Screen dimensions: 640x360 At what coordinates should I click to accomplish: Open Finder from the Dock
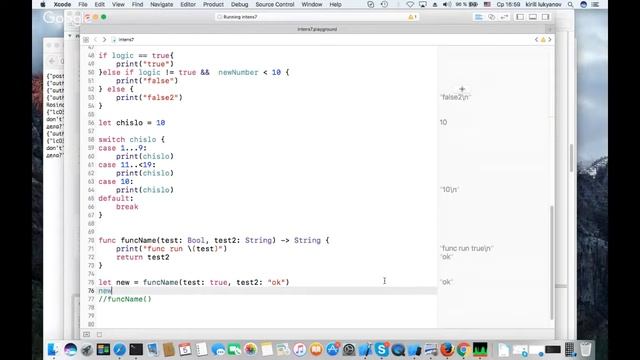pyautogui.click(x=53, y=349)
